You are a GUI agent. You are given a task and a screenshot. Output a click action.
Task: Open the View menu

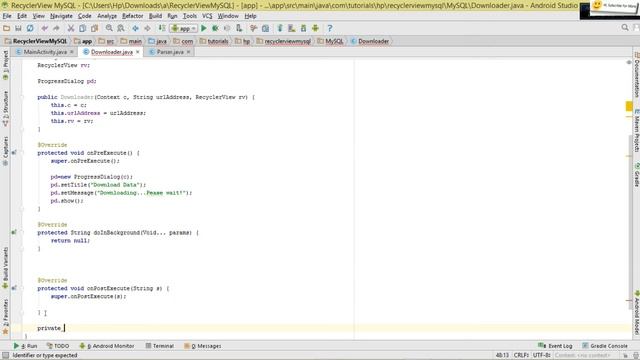pyautogui.click(x=39, y=16)
